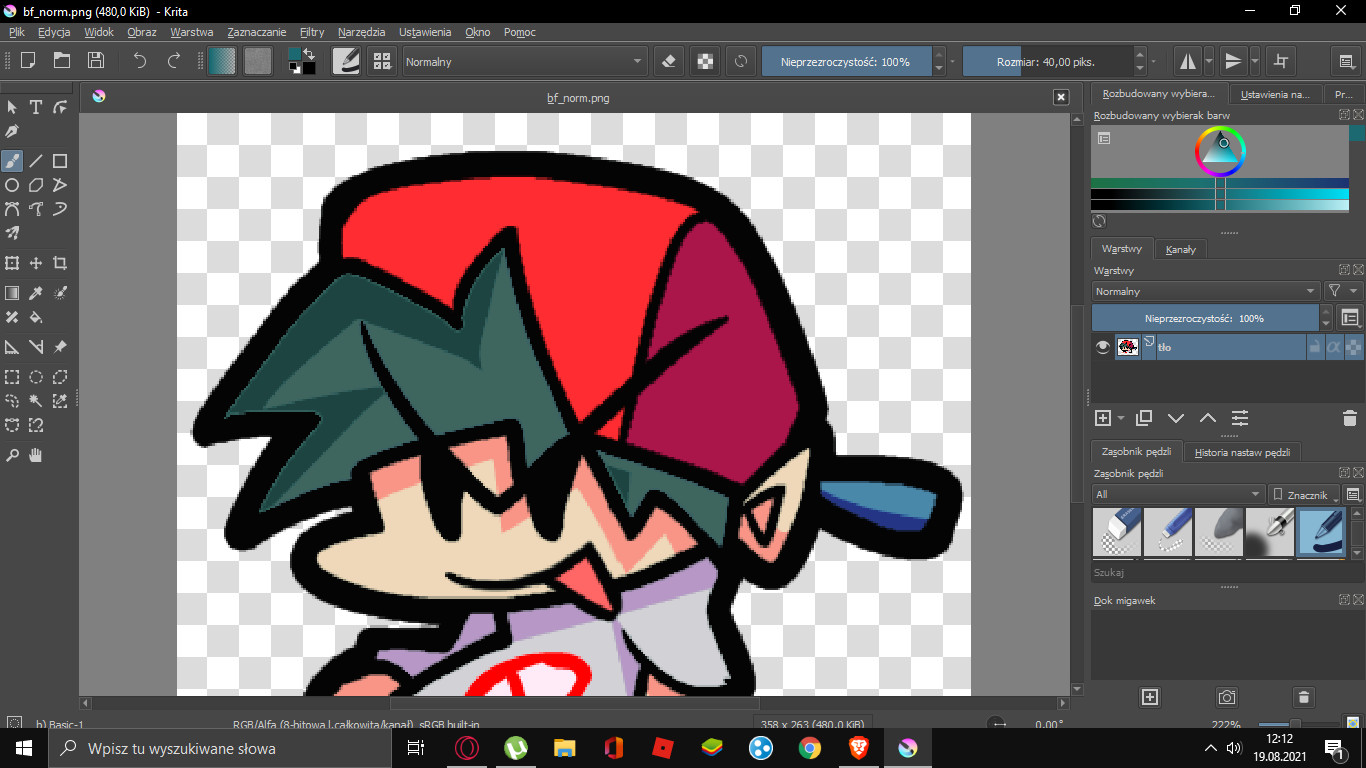Open the layer filter funnel dropdown
Image resolution: width=1366 pixels, height=768 pixels.
click(1343, 291)
